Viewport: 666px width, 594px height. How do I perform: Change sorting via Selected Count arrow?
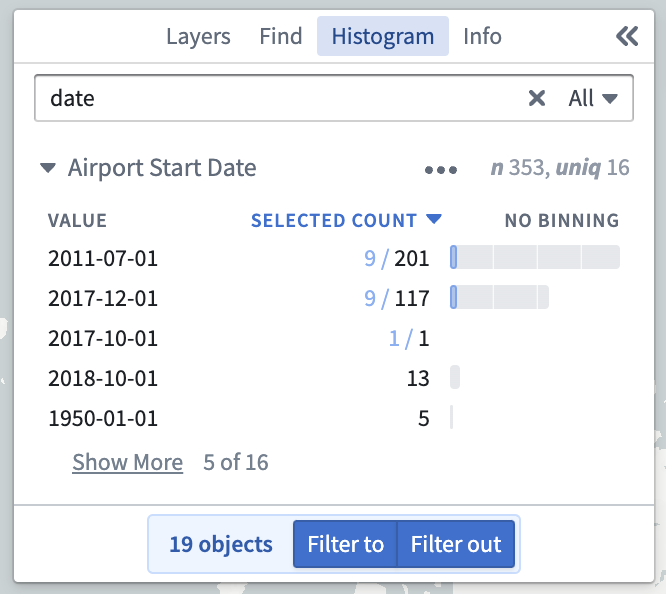coord(434,219)
